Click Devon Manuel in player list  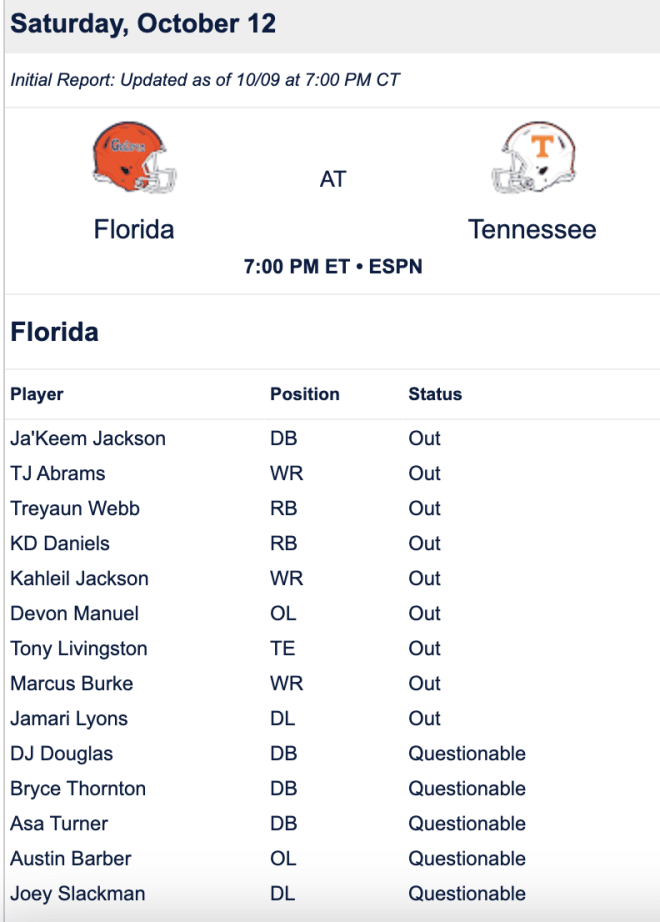[75, 613]
